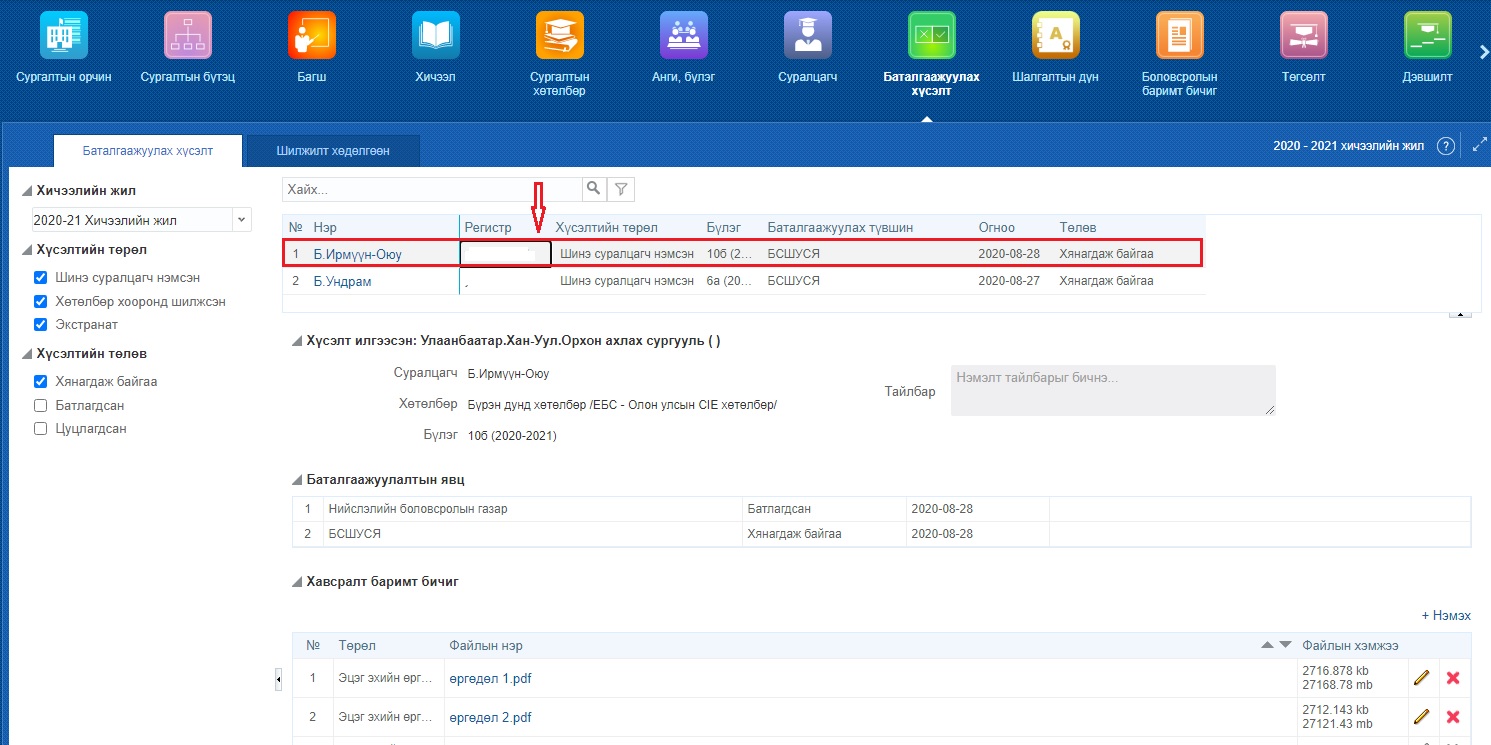Screen dimensions: 1491x745
Task: Uncheck Хянагдаж байгаа status filter
Action: tap(41, 381)
